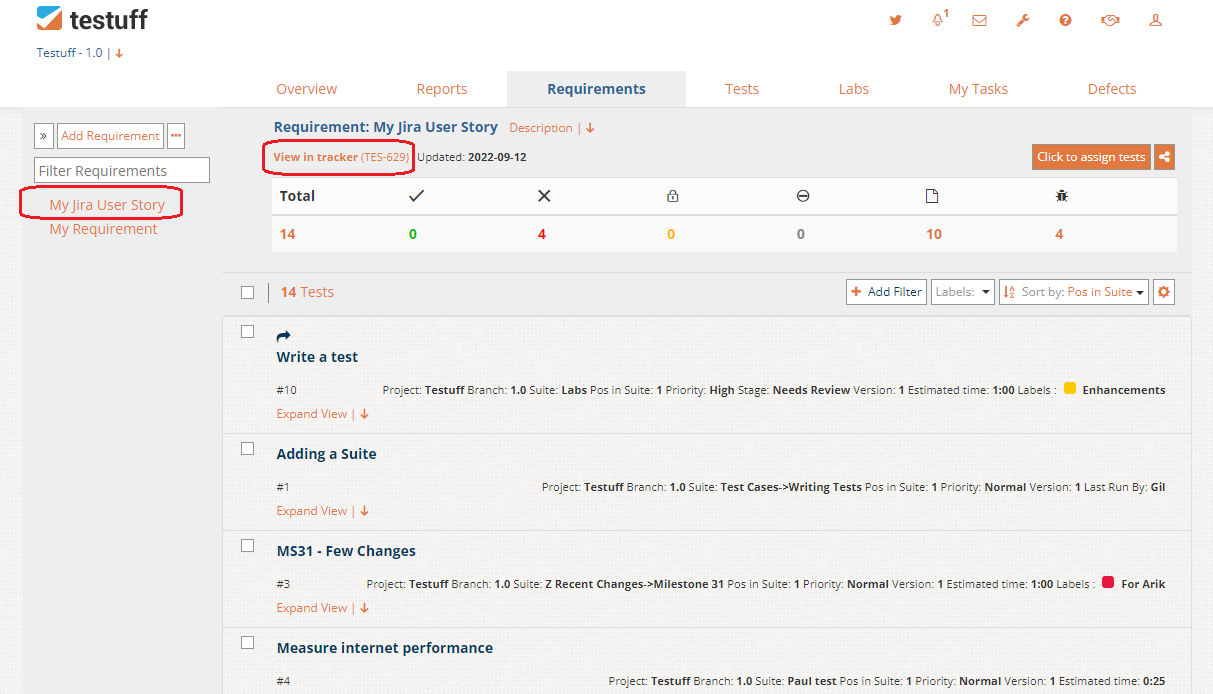Check the Adding a Suite checkbox
The height and width of the screenshot is (694, 1213).
tap(247, 448)
